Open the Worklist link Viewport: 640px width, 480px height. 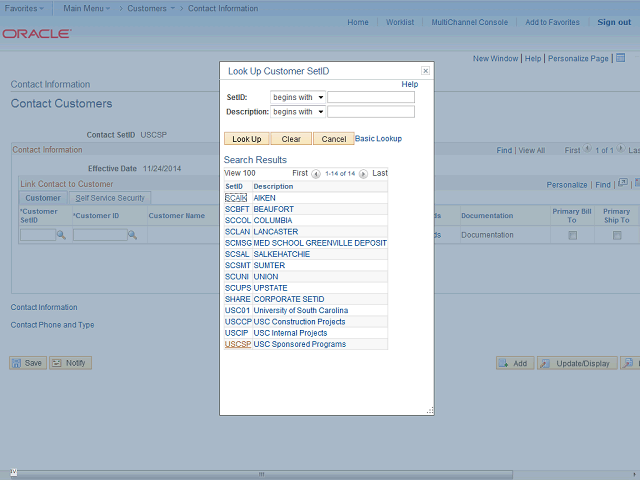point(400,22)
